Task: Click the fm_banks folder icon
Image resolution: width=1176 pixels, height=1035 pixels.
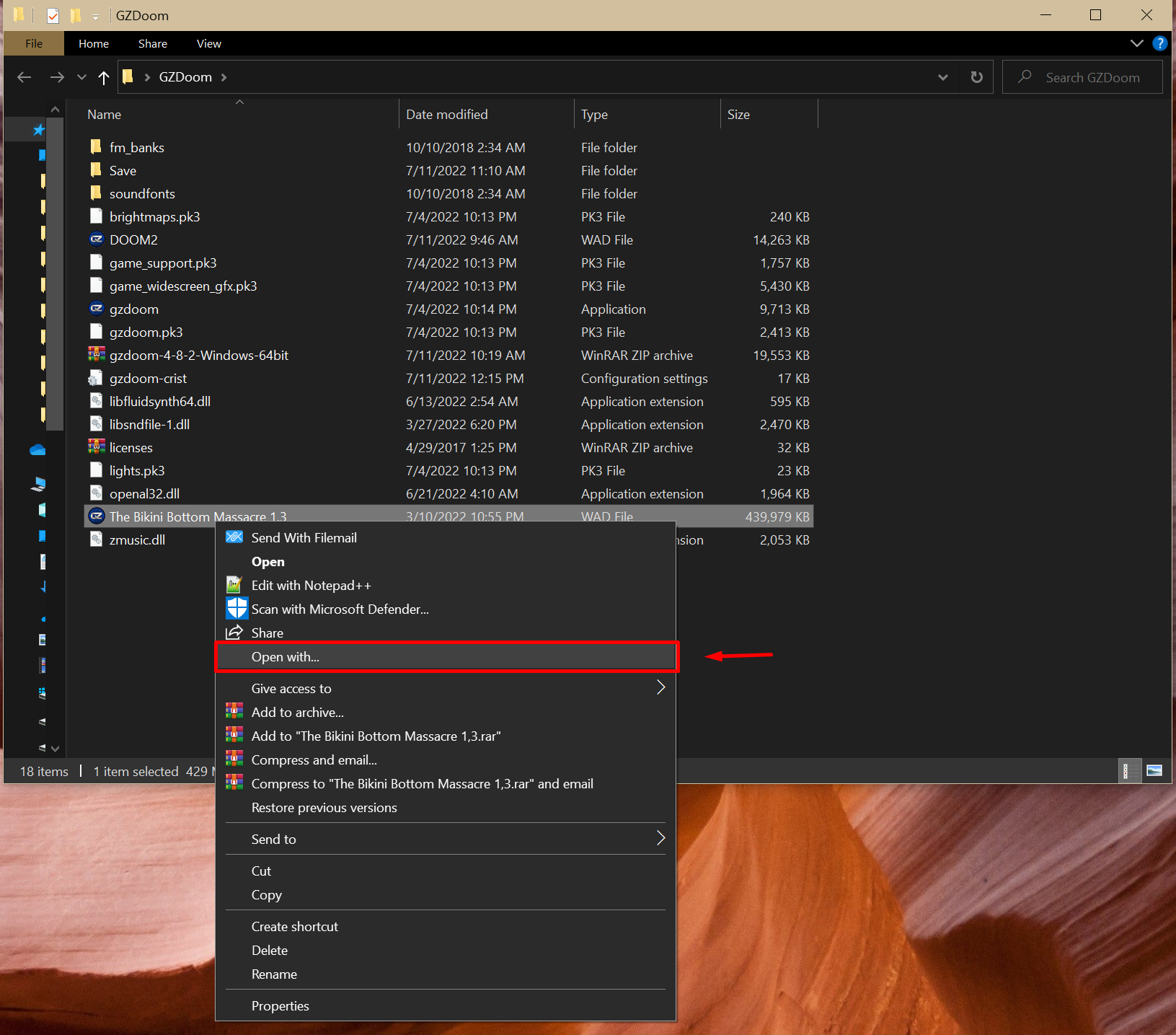Action: pos(96,147)
